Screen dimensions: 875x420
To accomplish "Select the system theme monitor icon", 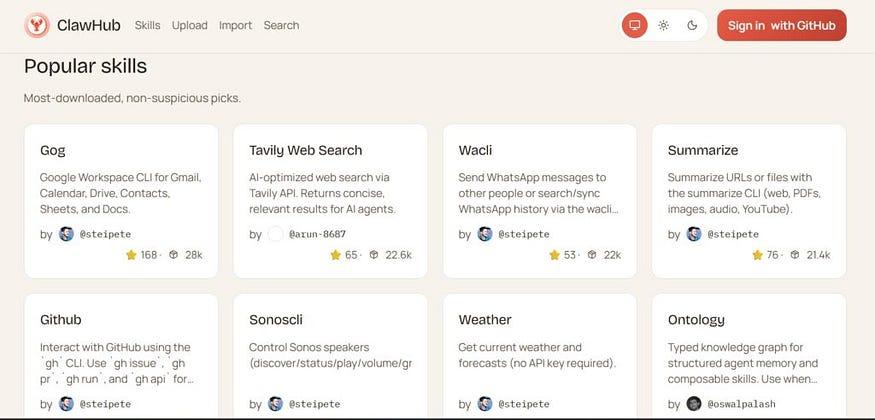I will point(634,25).
